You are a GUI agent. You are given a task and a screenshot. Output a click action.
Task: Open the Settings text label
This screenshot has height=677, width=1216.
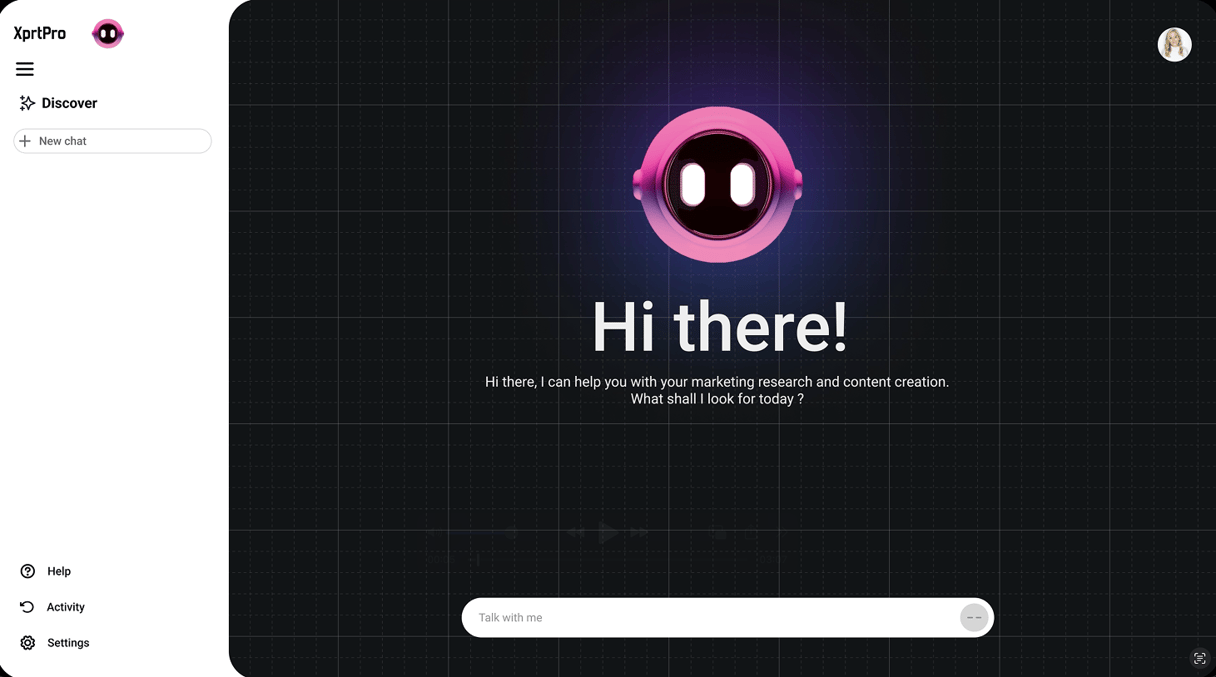[68, 643]
